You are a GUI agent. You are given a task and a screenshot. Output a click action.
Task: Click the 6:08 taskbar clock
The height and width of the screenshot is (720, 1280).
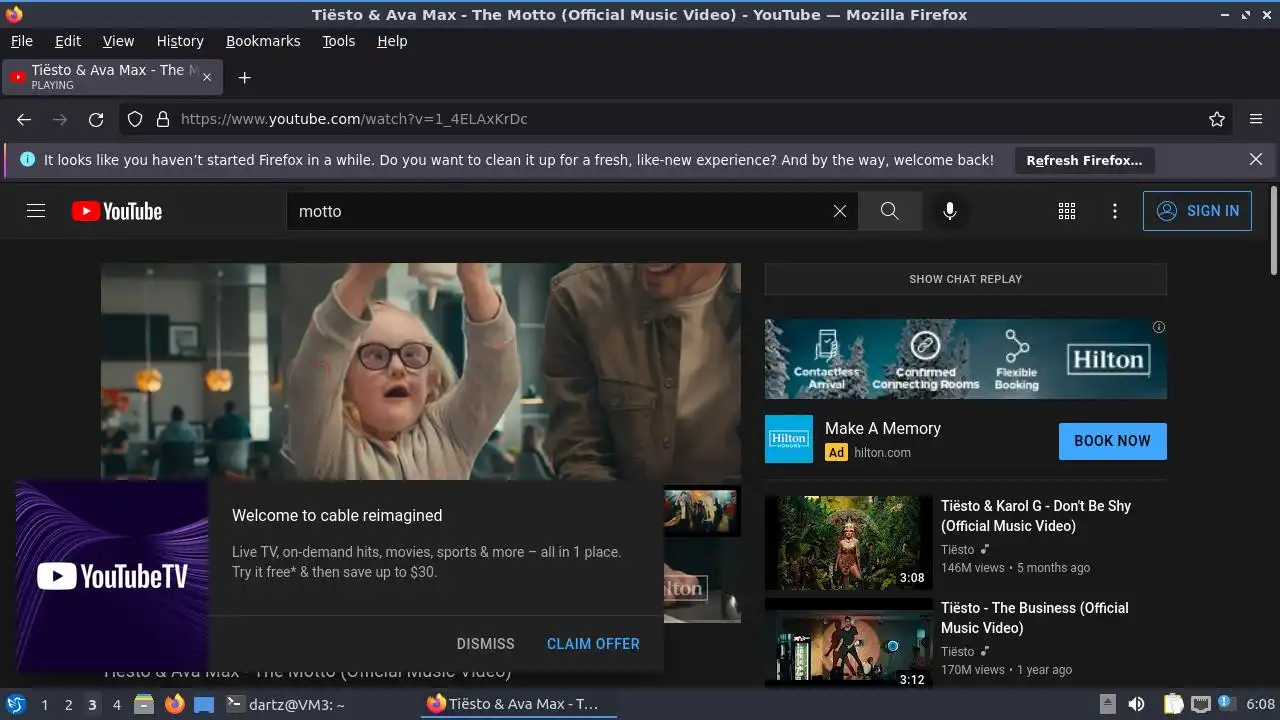1260,704
